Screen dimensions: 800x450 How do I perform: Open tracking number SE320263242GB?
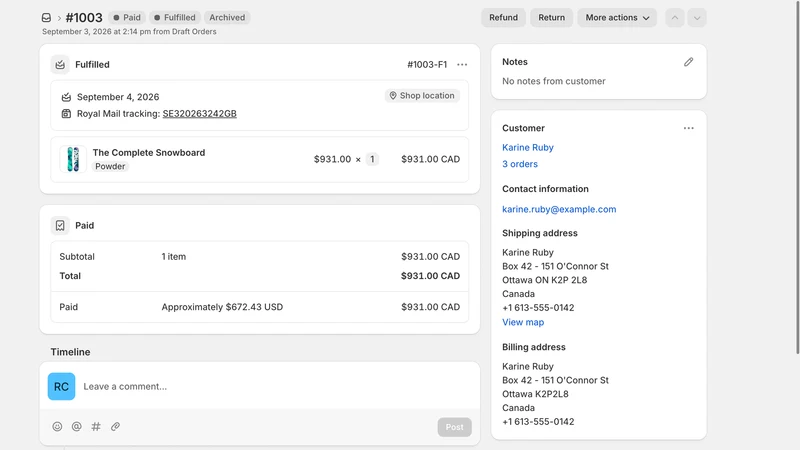click(199, 114)
